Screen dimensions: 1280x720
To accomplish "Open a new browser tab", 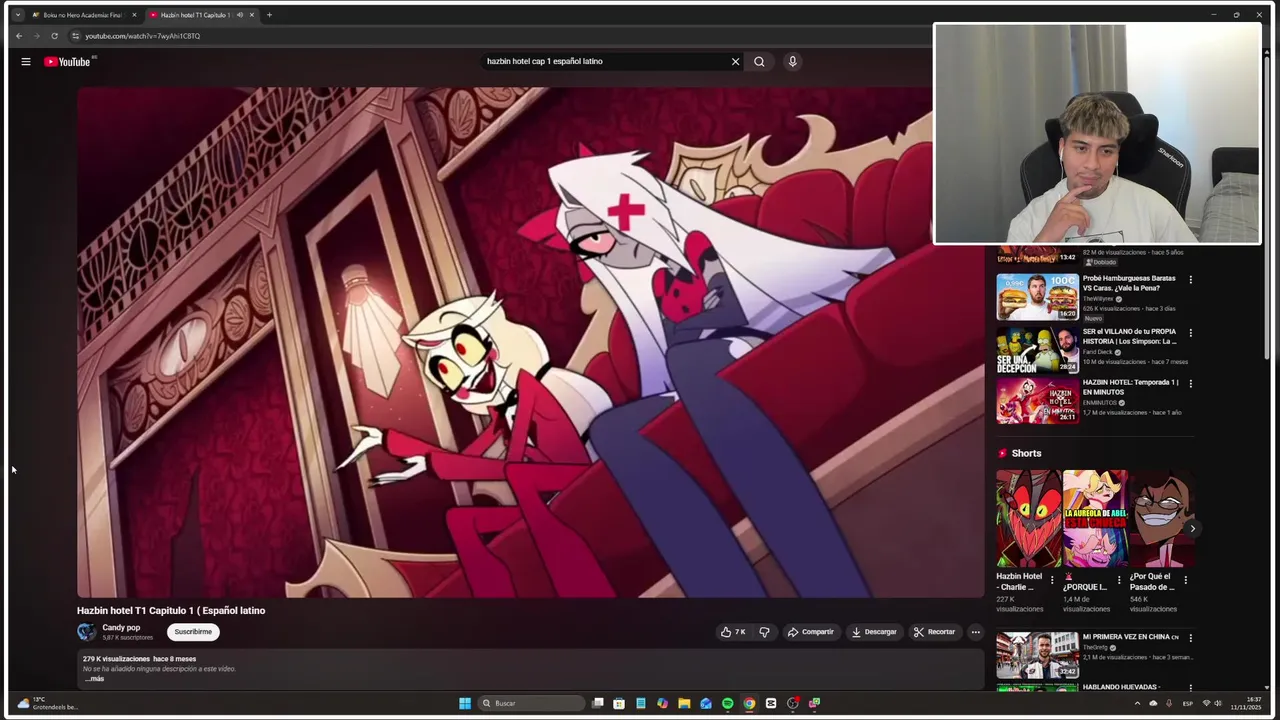I will click(x=269, y=15).
